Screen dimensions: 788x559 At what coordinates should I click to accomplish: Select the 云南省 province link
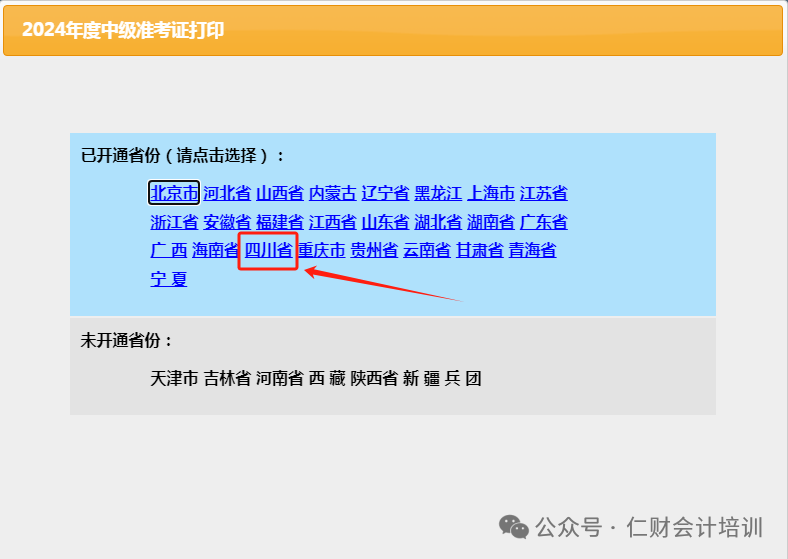(x=427, y=250)
